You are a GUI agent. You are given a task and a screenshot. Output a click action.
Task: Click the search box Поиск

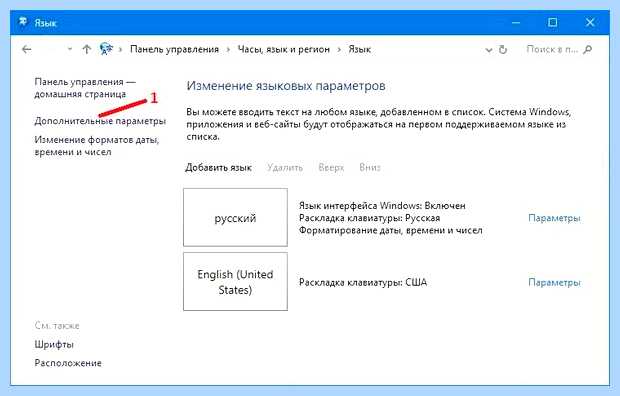[x=552, y=49]
